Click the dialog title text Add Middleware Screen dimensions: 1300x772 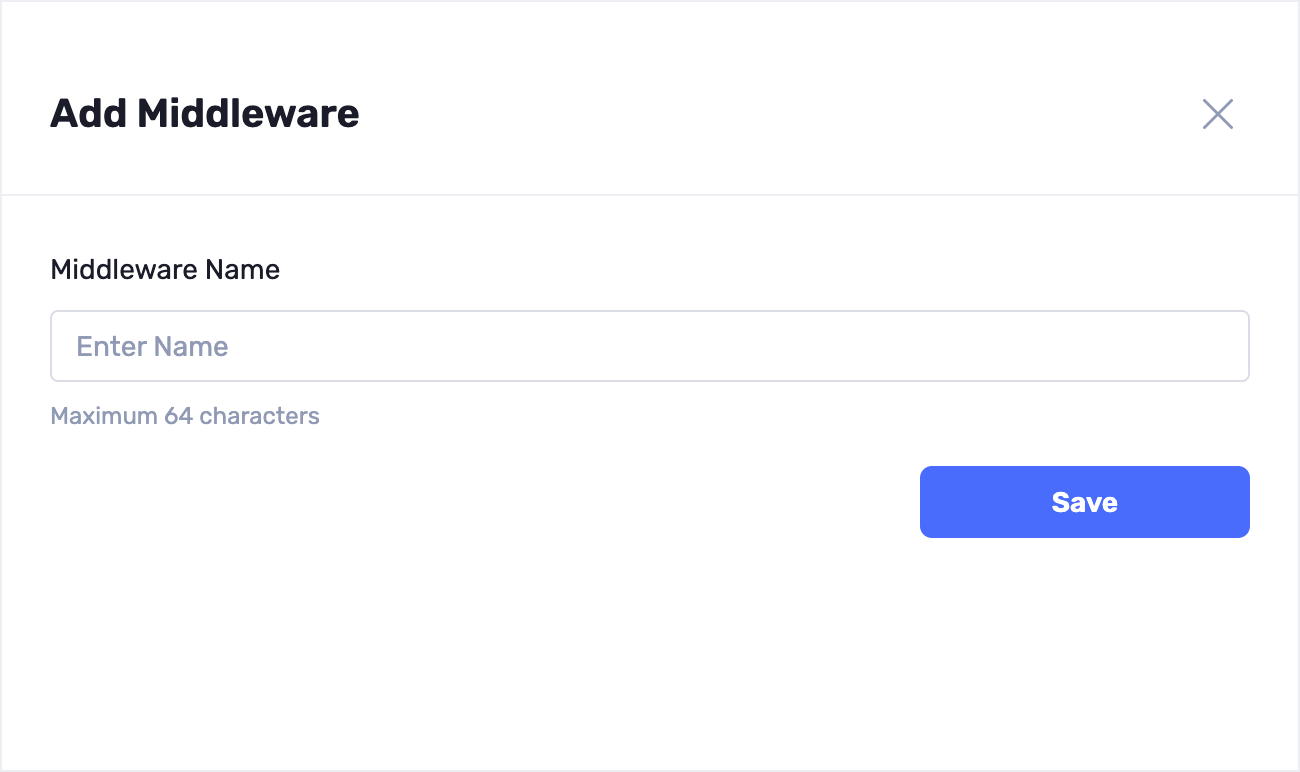205,114
